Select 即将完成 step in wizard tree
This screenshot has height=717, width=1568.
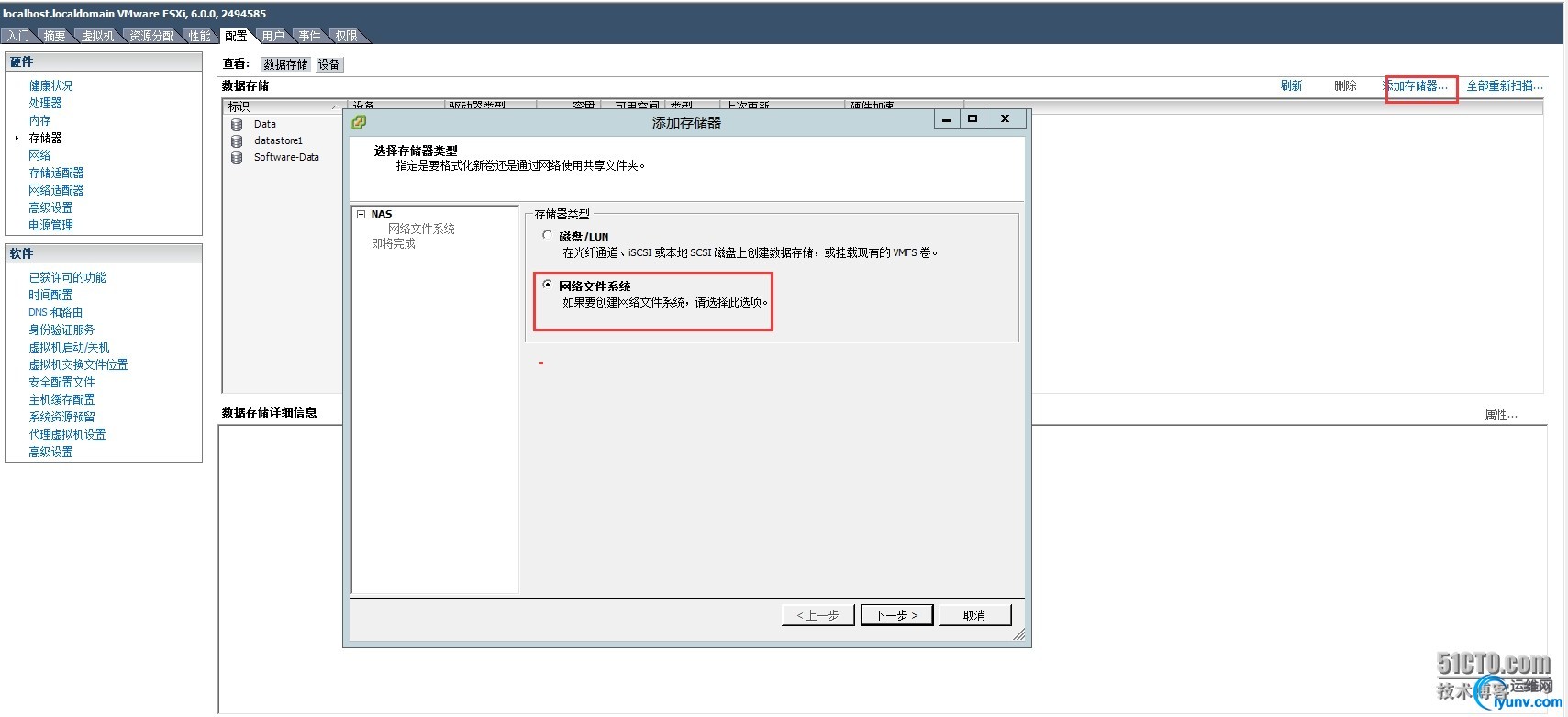394,243
